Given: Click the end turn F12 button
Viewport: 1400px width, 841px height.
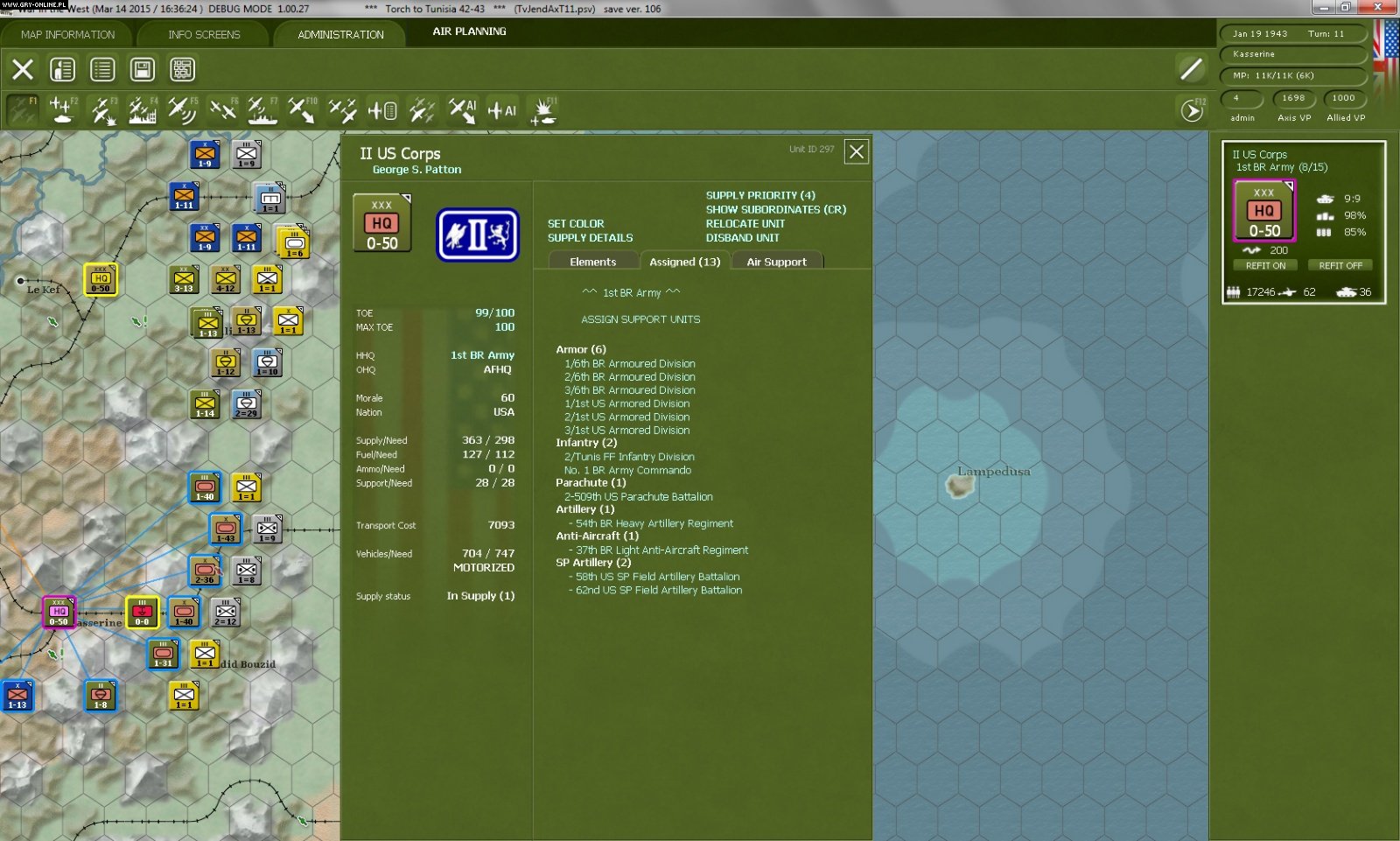Looking at the screenshot, I should [x=1191, y=110].
